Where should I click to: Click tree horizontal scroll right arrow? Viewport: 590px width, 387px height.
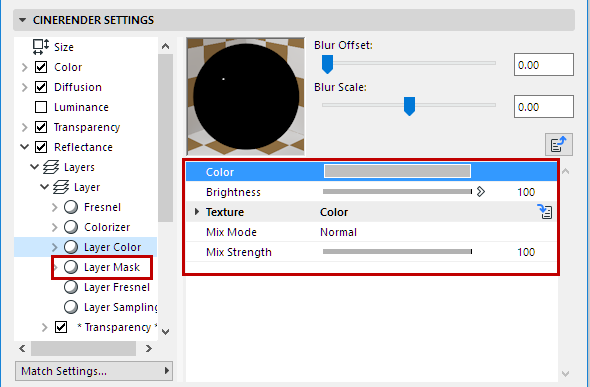pyautogui.click(x=149, y=349)
